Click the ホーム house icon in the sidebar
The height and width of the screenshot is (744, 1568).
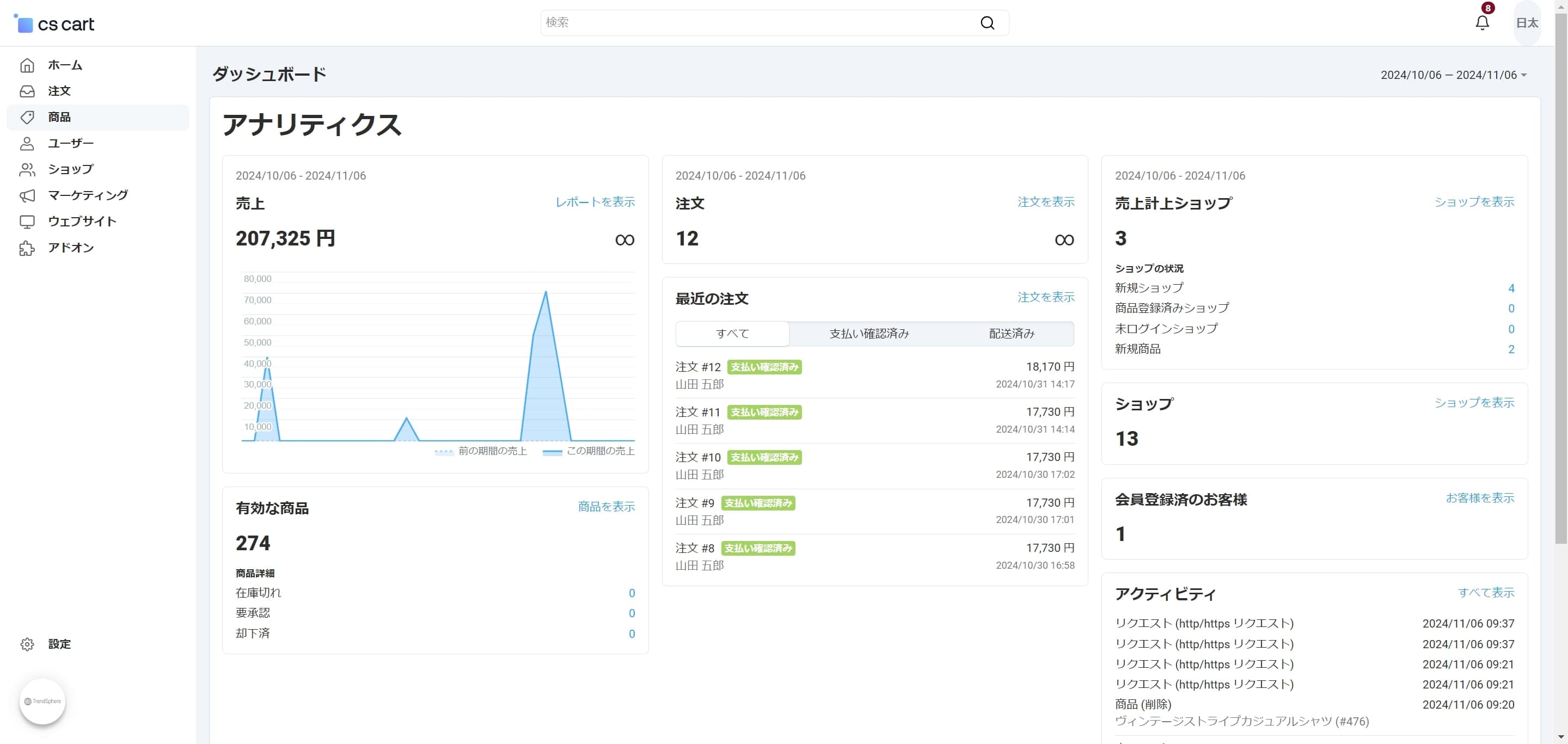pyautogui.click(x=27, y=65)
